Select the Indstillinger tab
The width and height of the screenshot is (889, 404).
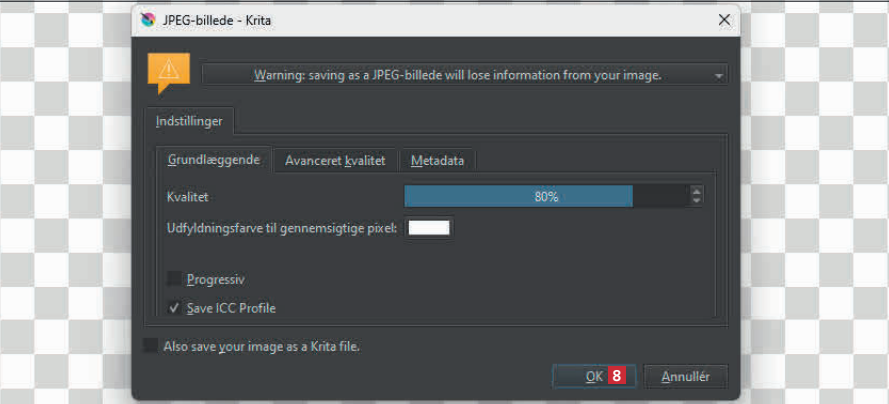189,121
